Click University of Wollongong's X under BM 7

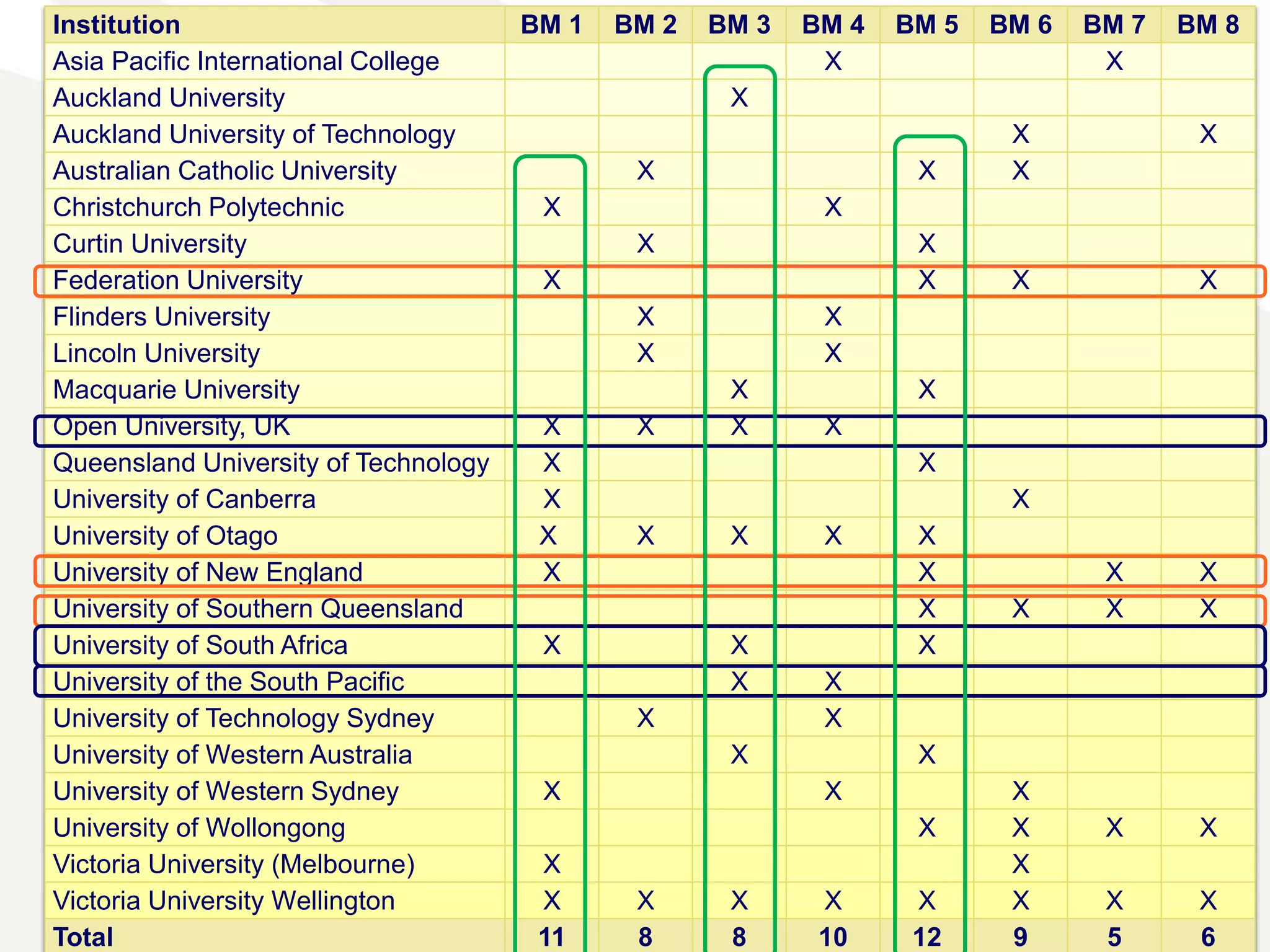(1114, 828)
